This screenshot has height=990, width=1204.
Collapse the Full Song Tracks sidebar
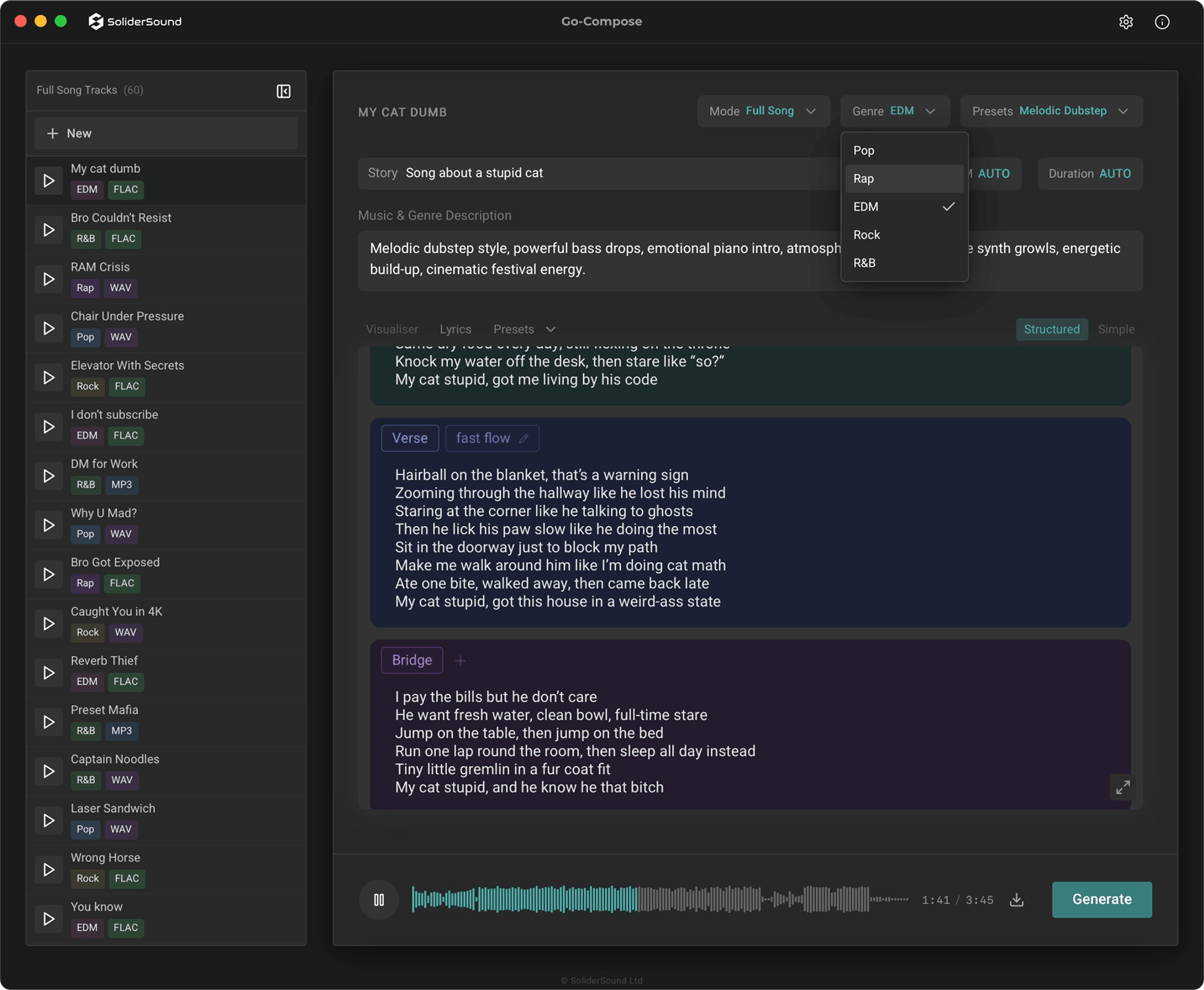click(284, 91)
